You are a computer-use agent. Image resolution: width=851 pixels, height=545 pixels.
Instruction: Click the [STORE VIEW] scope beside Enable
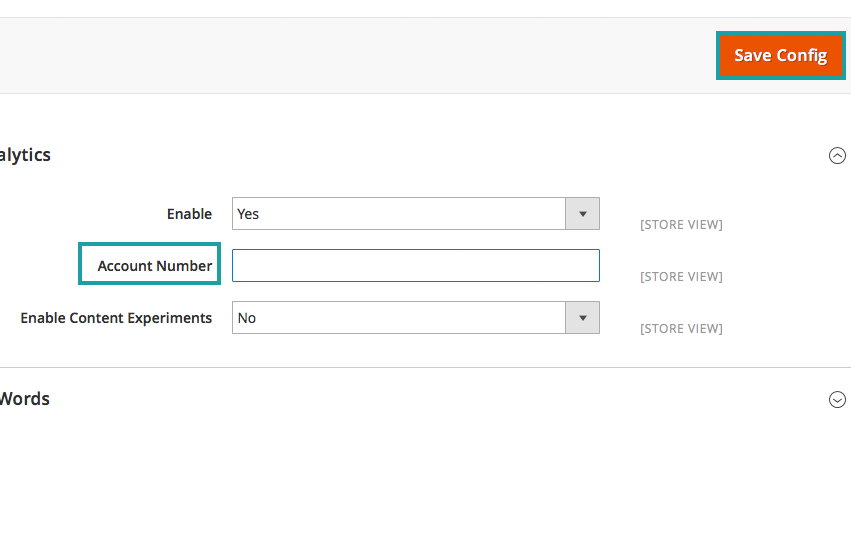[x=681, y=225]
